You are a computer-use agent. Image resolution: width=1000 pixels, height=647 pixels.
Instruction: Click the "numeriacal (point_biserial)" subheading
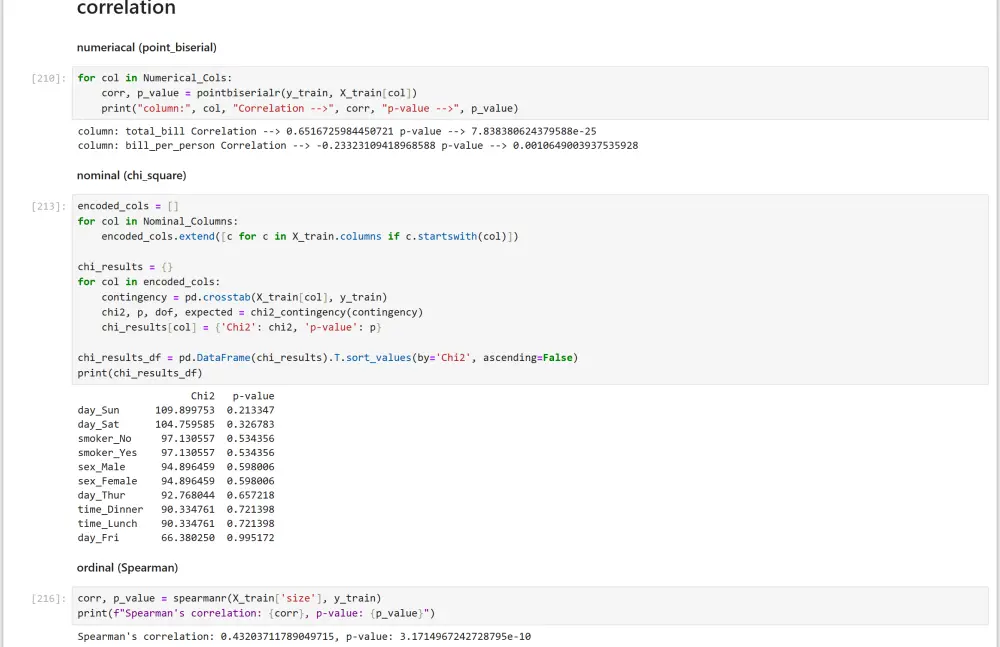click(x=147, y=47)
